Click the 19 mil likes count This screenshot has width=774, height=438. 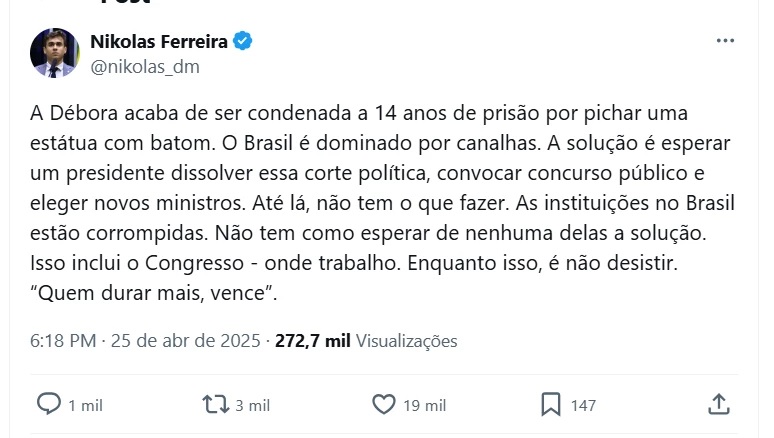(422, 405)
